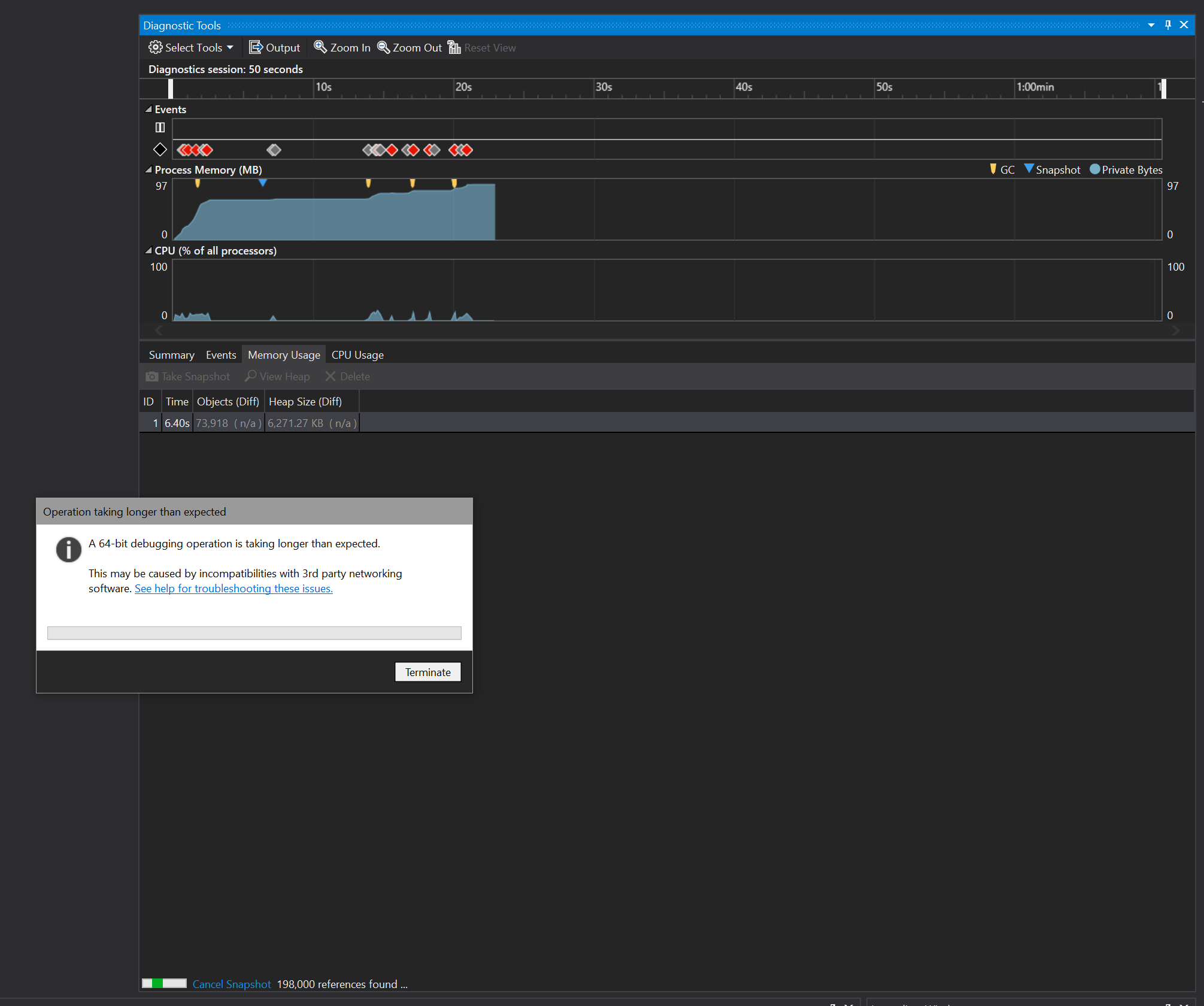Viewport: 1204px width, 1006px height.
Task: Open the Select Tools dropdown
Action: point(231,47)
